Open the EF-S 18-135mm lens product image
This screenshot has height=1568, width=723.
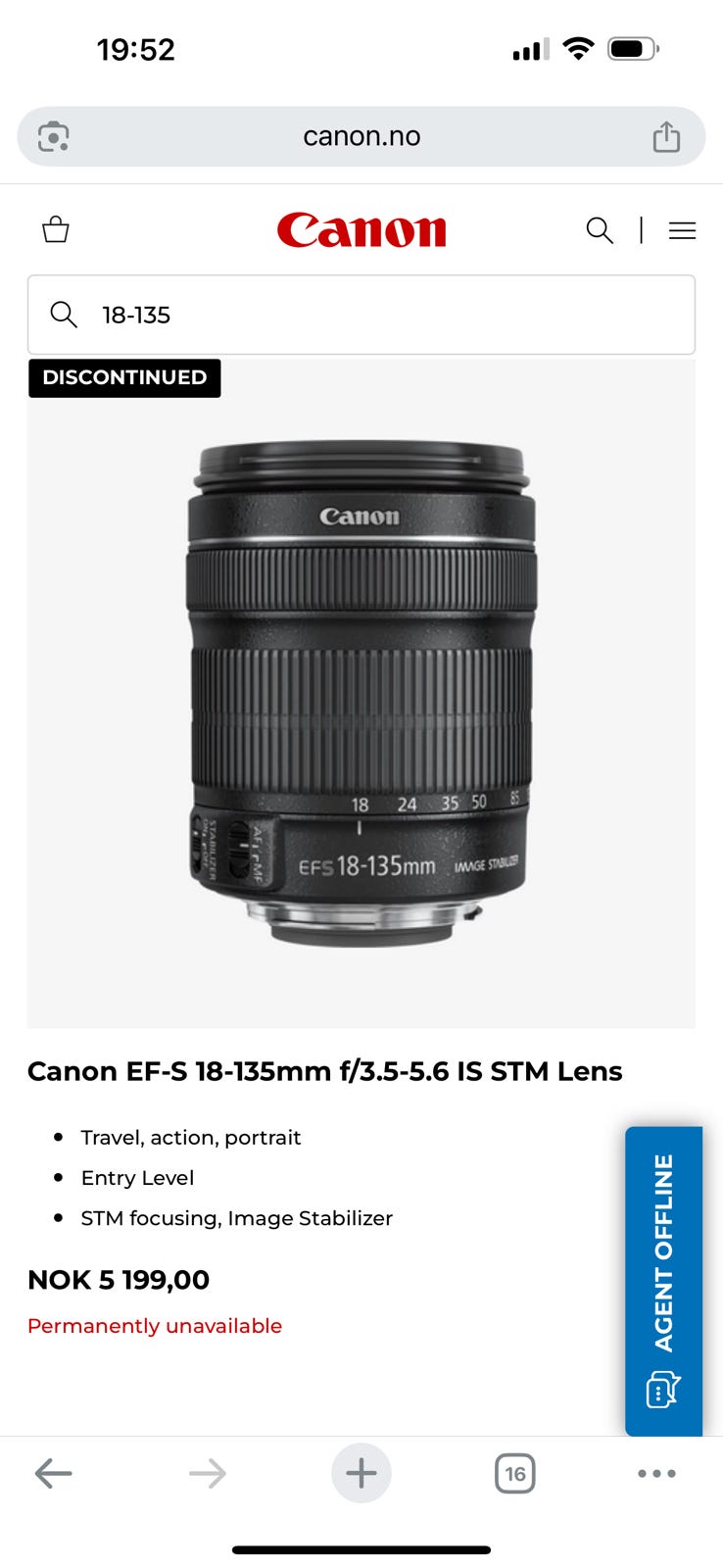coord(361,694)
